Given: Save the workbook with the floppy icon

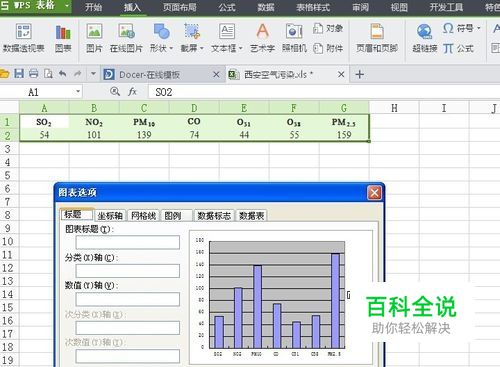Looking at the screenshot, I should point(19,74).
